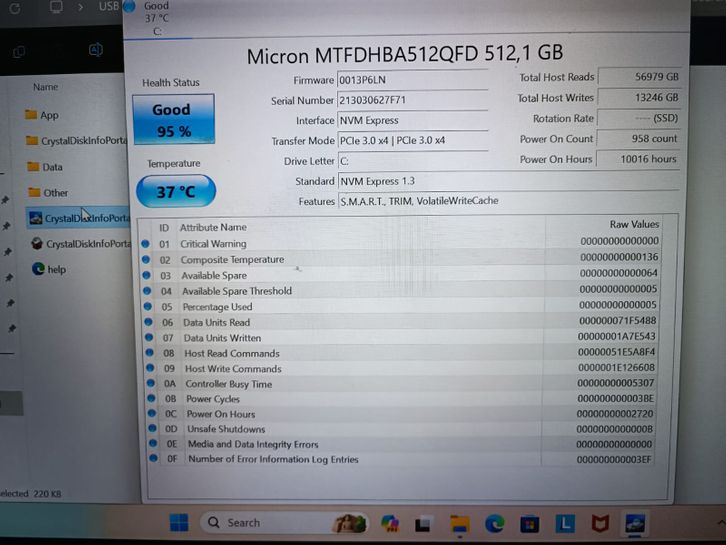The image size is (726, 545).
Task: Click the Firmware value field 0013P6LN
Action: (412, 80)
